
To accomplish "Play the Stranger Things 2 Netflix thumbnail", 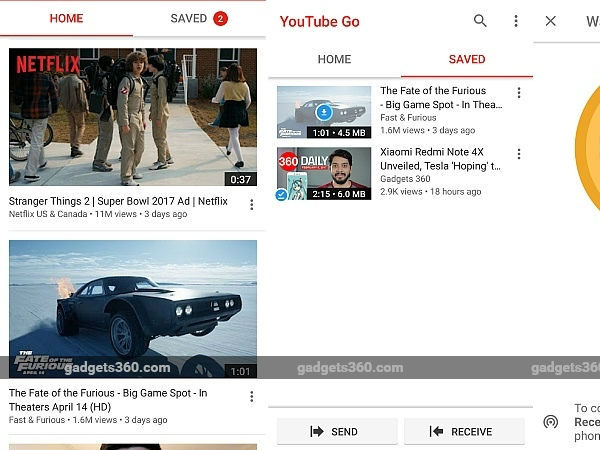I will point(133,117).
